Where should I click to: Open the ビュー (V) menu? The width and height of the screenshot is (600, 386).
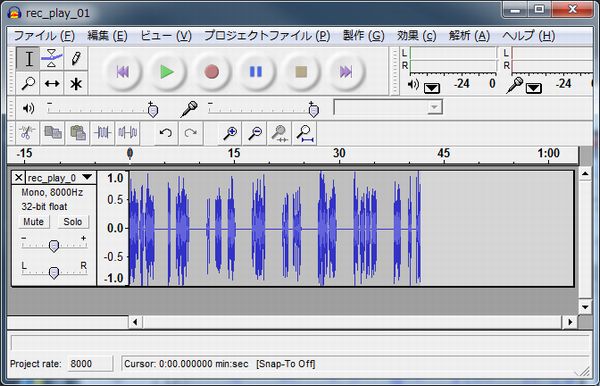tap(166, 36)
